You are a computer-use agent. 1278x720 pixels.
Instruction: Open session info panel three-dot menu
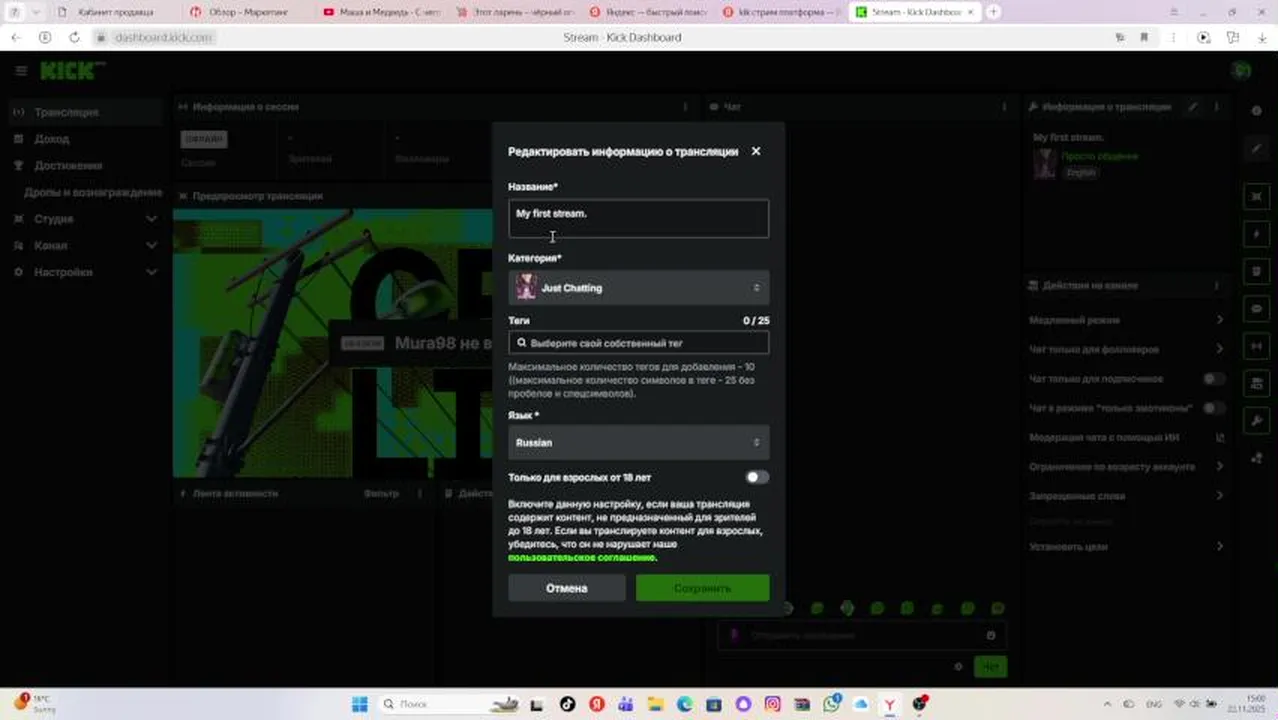pos(685,106)
